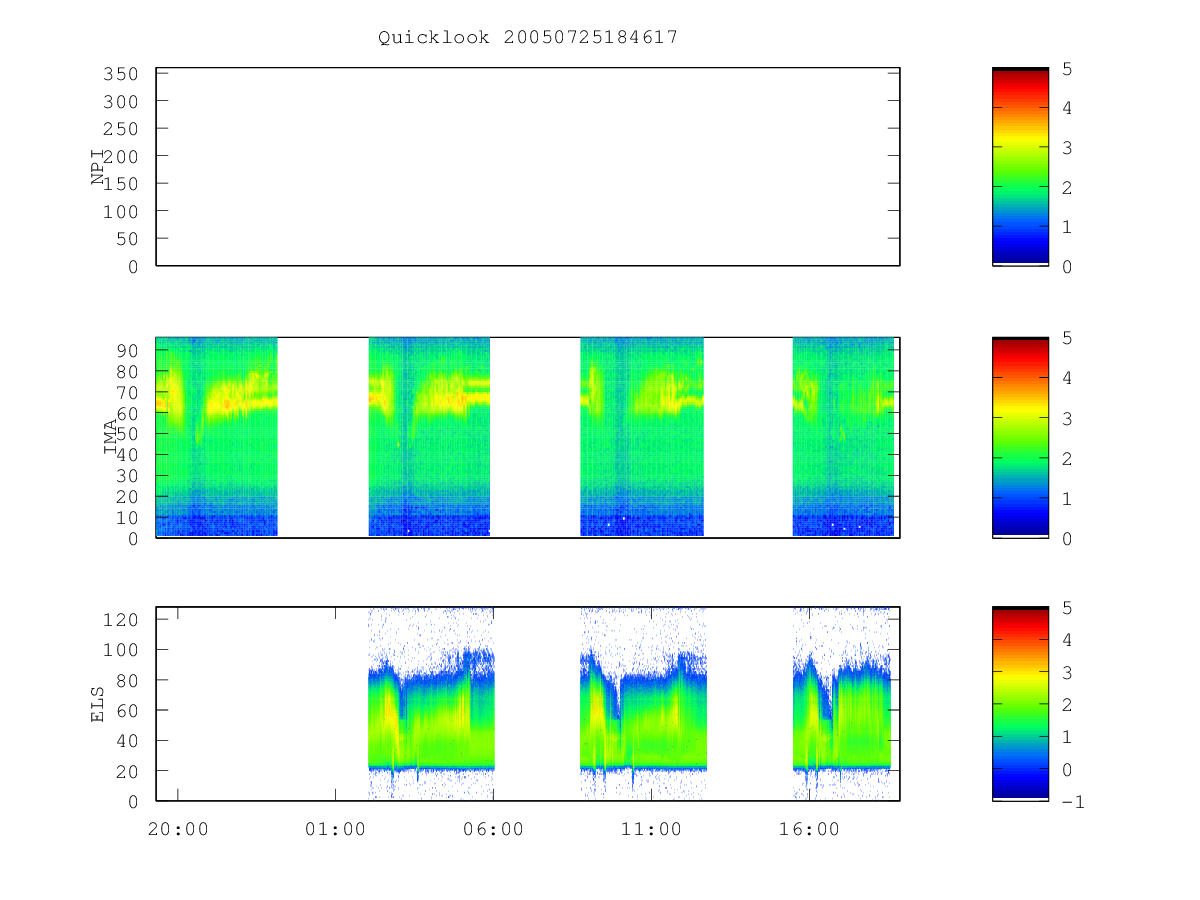This screenshot has width=1200, height=900.
Task: Click the '70' tick on the IMA axis
Action: click(x=128, y=392)
